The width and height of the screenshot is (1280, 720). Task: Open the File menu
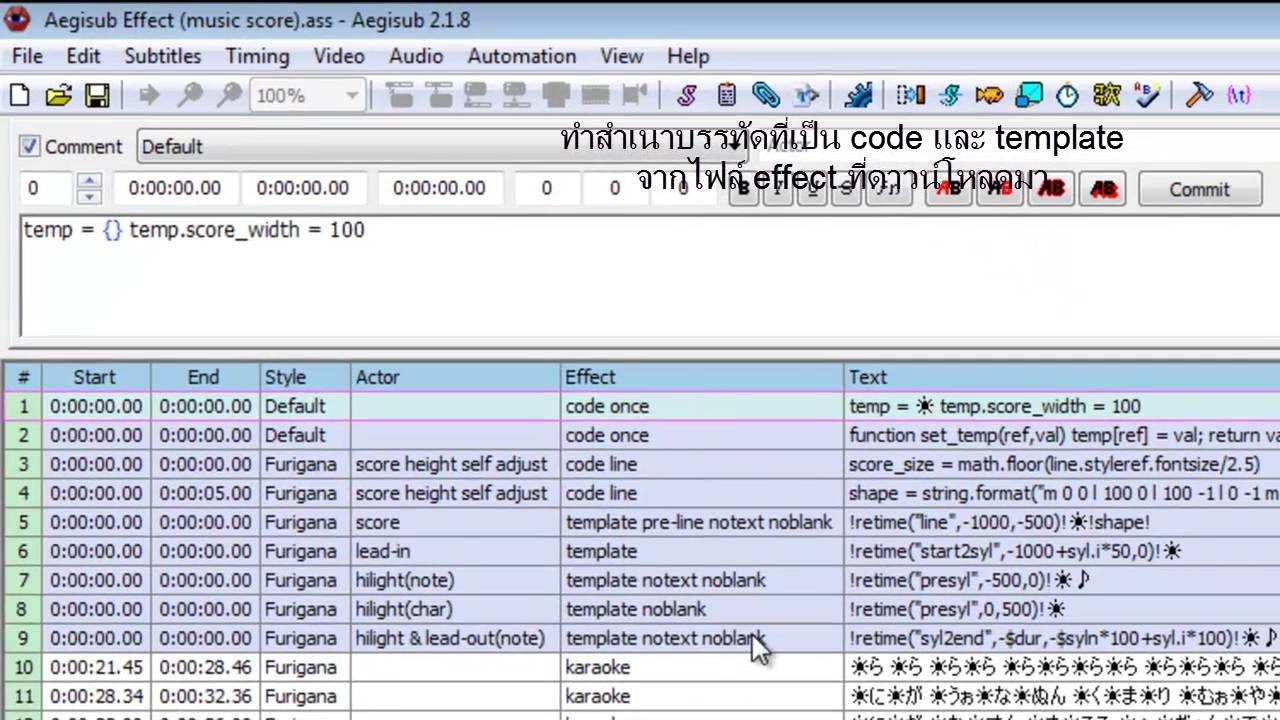tap(27, 56)
